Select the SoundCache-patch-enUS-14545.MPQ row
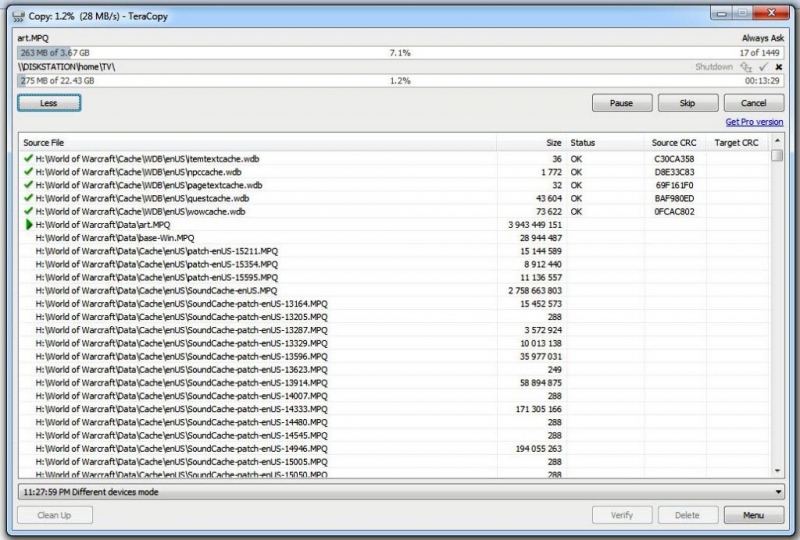Screen dimensions: 800x540 (395, 435)
